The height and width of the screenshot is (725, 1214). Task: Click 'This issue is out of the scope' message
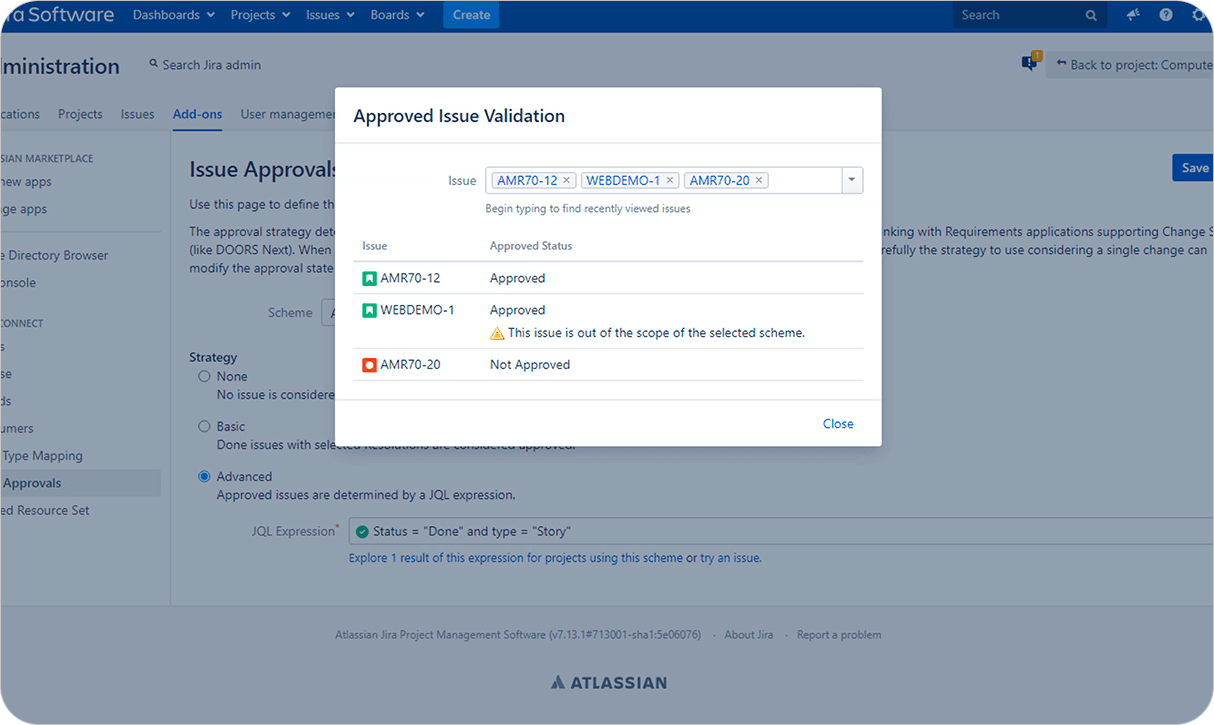(656, 333)
